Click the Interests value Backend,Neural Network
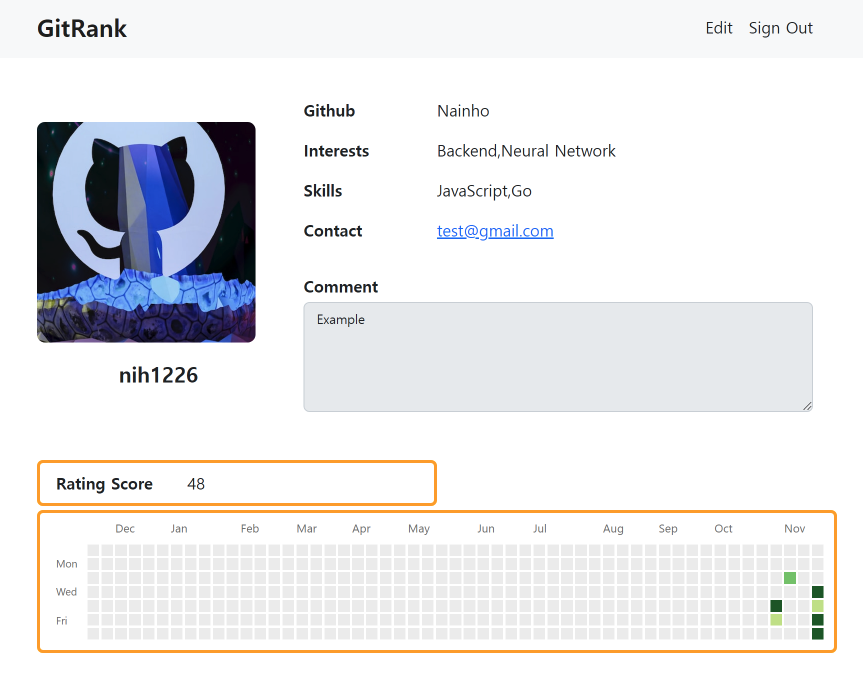Viewport: 863px width, 683px height. [526, 151]
